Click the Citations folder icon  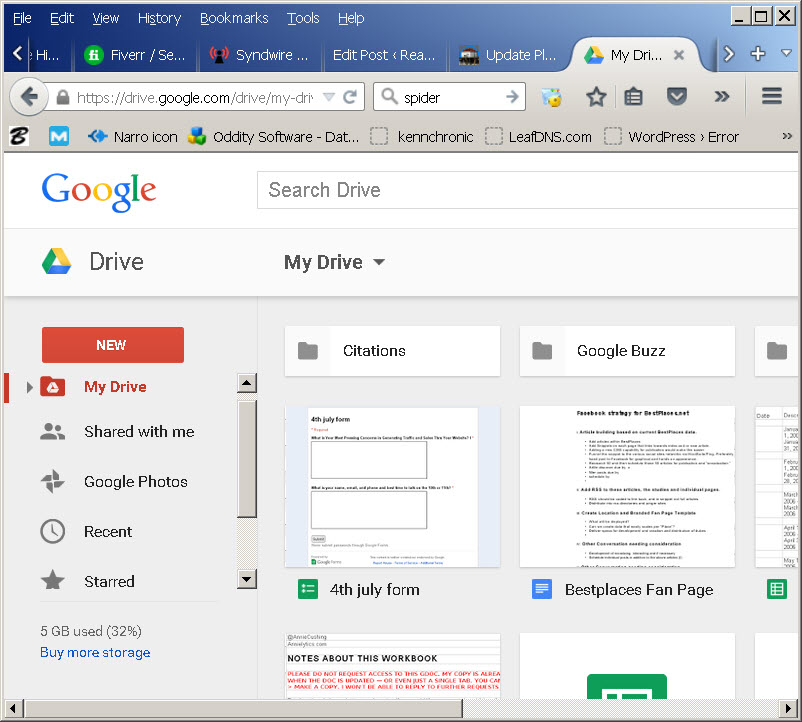click(307, 351)
